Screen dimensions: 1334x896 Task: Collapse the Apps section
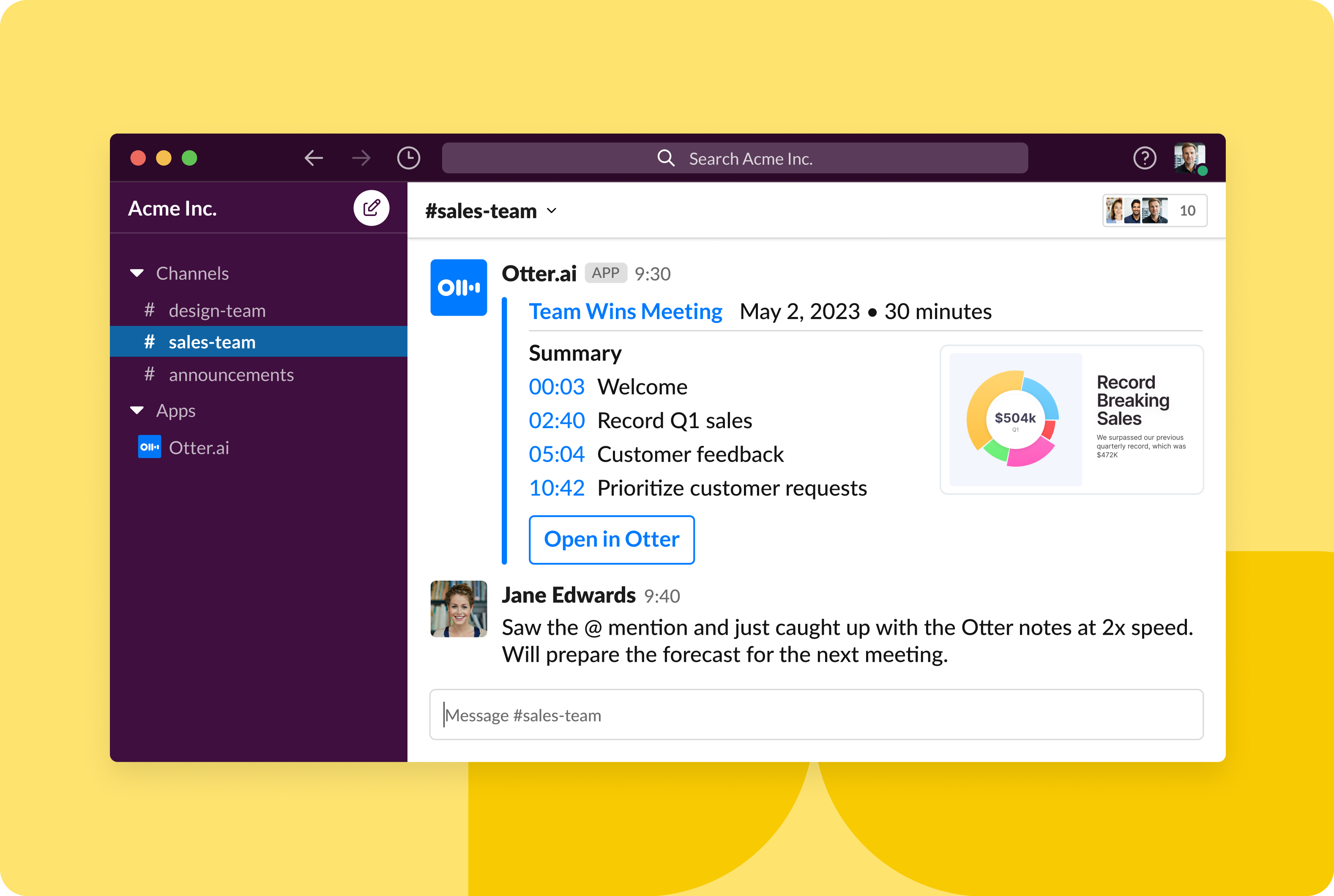pyautogui.click(x=137, y=410)
